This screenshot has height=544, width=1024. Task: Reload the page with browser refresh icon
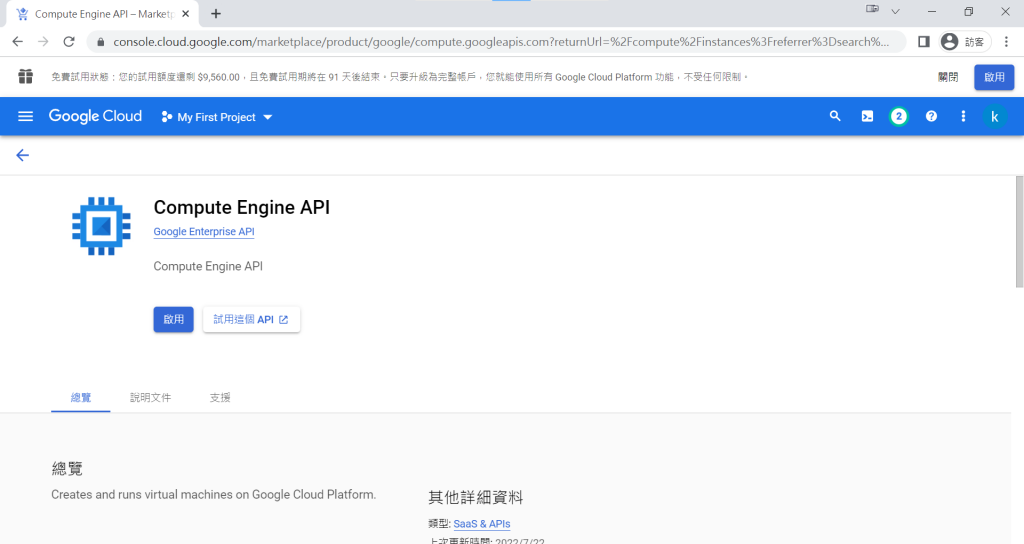click(x=69, y=42)
